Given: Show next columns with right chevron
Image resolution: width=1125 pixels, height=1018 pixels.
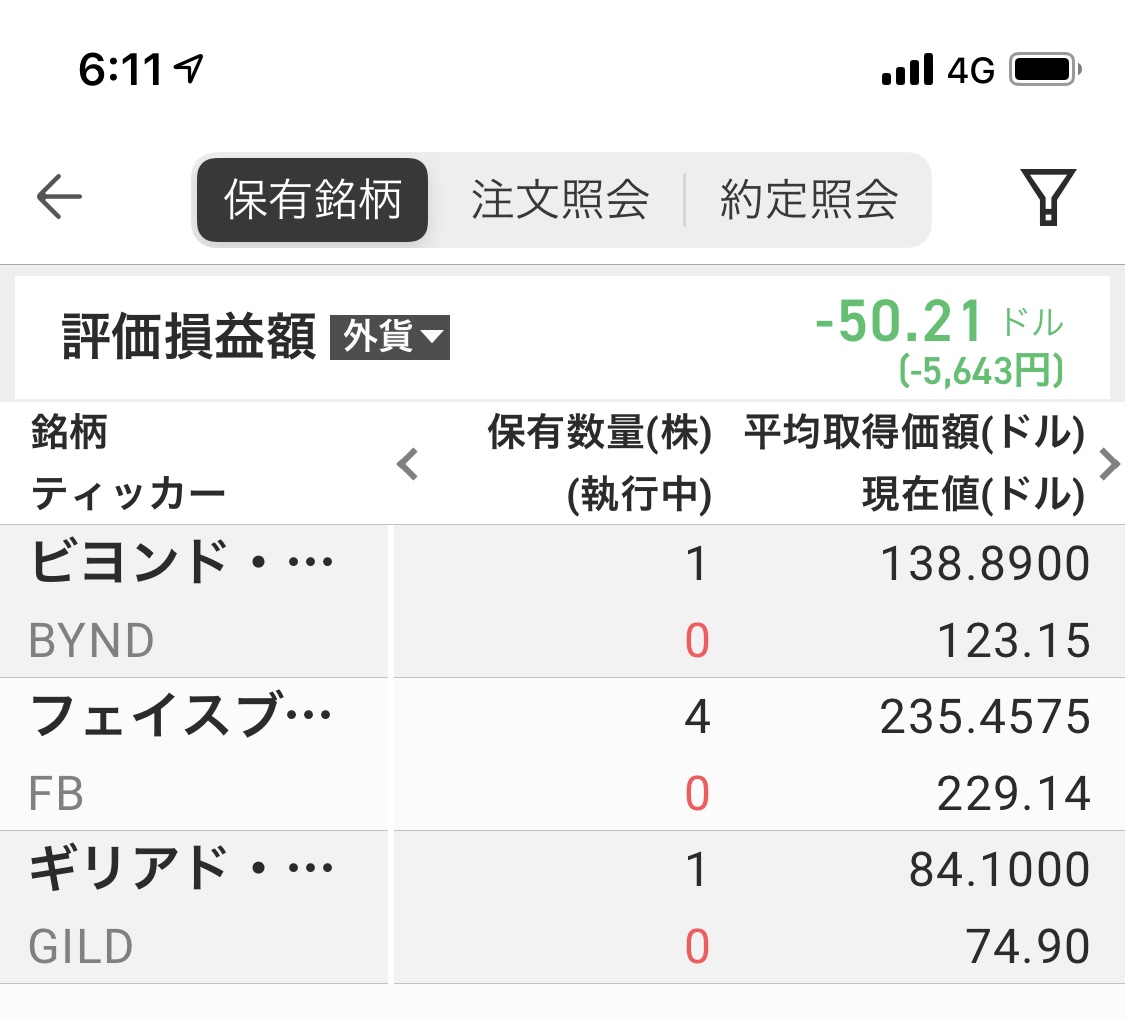Looking at the screenshot, I should [x=1109, y=463].
